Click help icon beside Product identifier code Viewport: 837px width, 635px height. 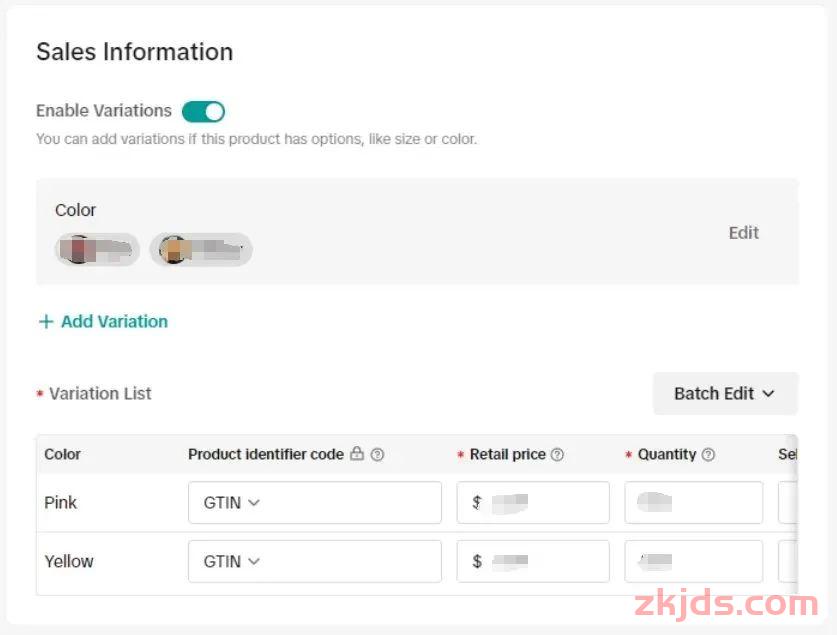click(x=377, y=454)
